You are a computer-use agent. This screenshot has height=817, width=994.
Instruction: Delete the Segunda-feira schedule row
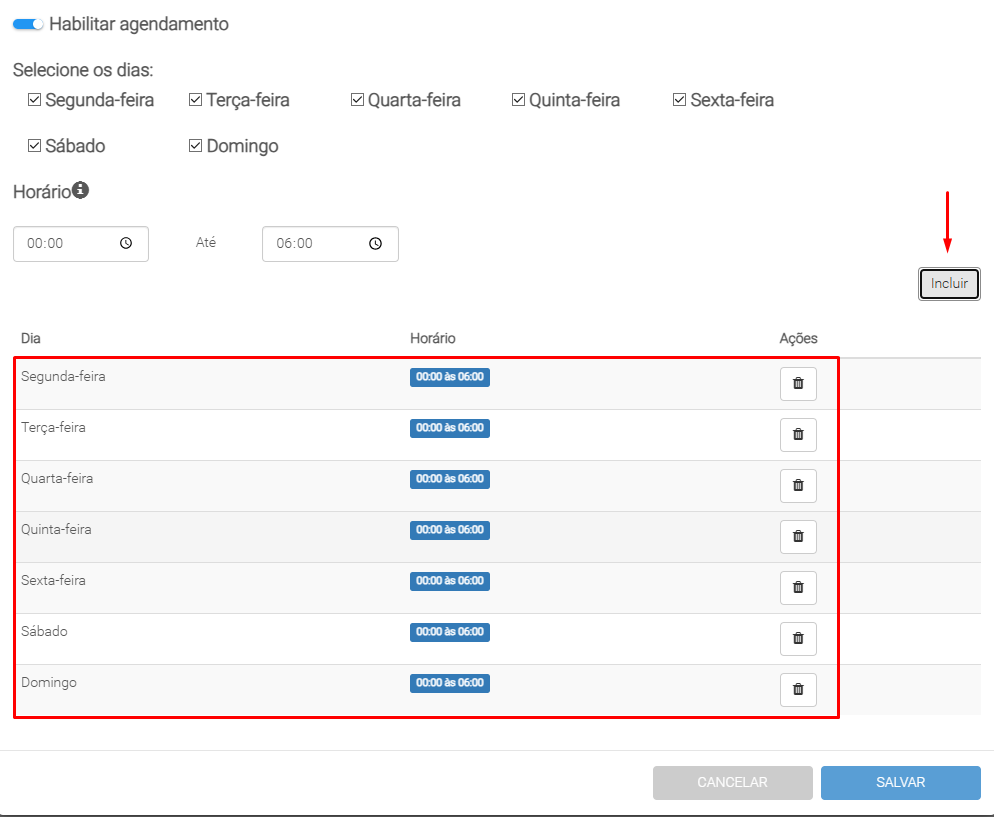[798, 384]
